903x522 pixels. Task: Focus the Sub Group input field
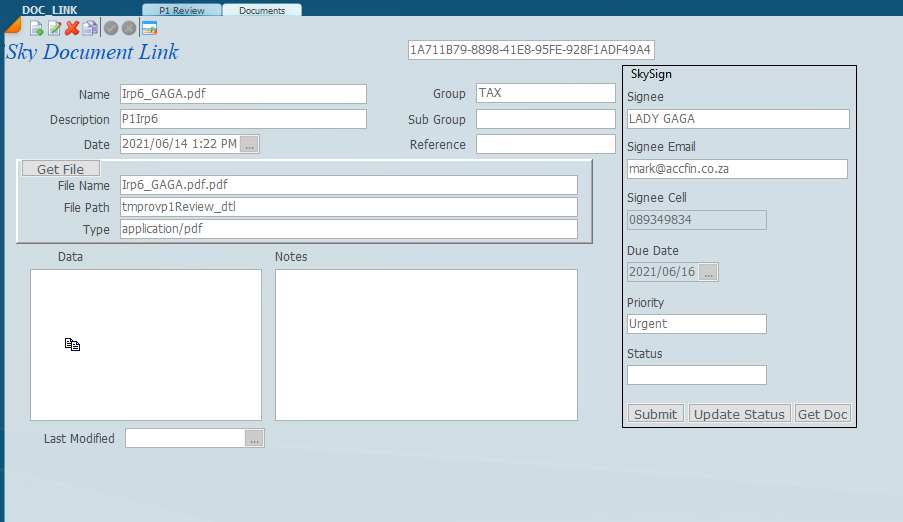click(x=545, y=119)
